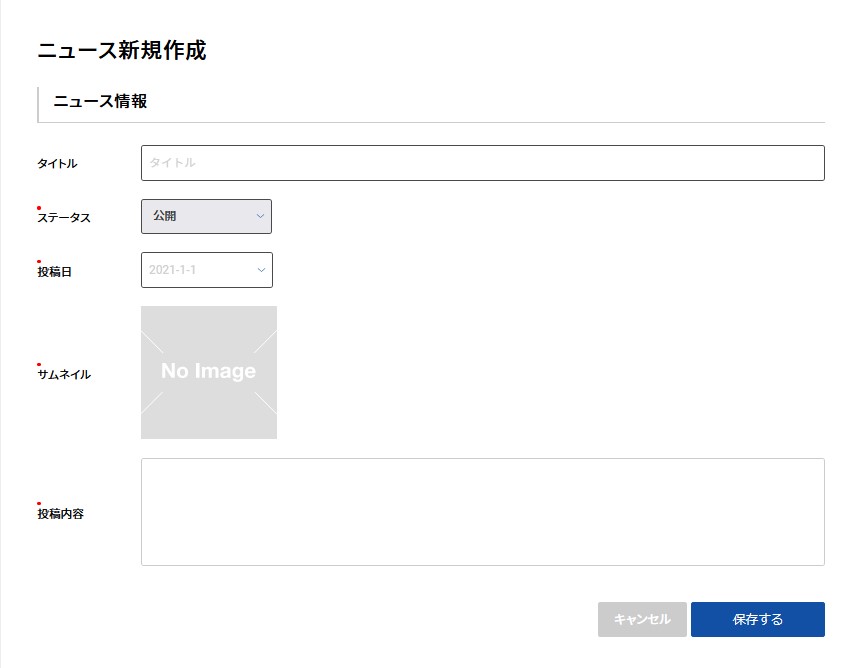Click the chevron arrow in the 公開 dropdown
This screenshot has height=668, width=860.
260,216
